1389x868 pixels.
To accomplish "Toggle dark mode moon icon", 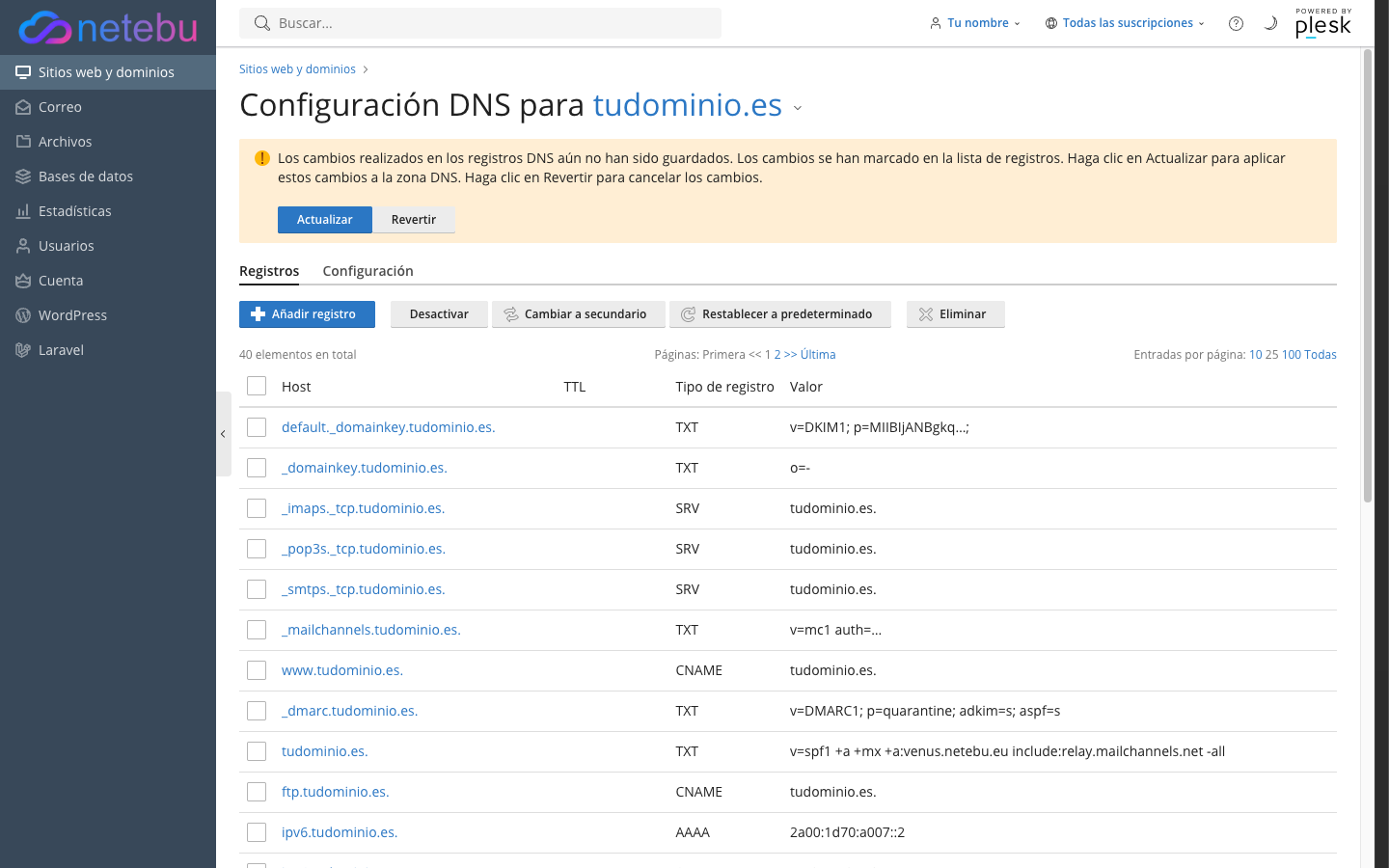I will pos(1270,23).
